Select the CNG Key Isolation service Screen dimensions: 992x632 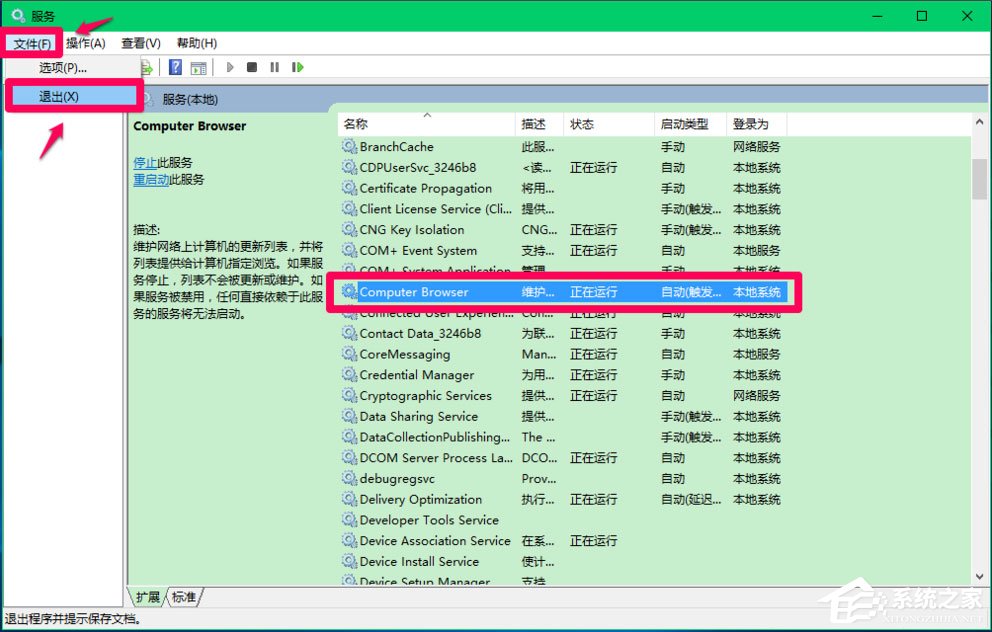[x=412, y=229]
